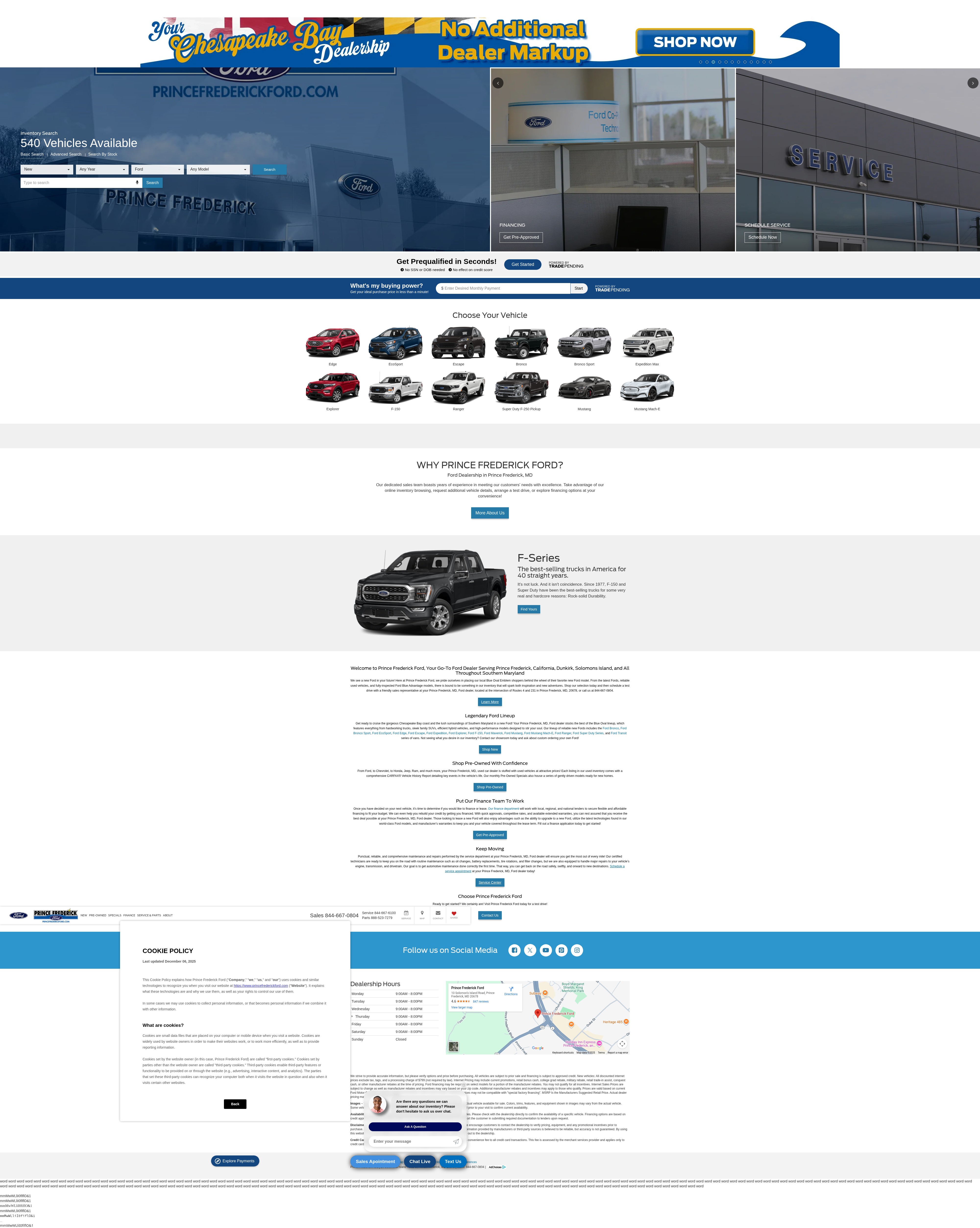Open the princefrederickford.com link in the Cookie Policy
This screenshot has width=980, height=1228.
[261, 985]
